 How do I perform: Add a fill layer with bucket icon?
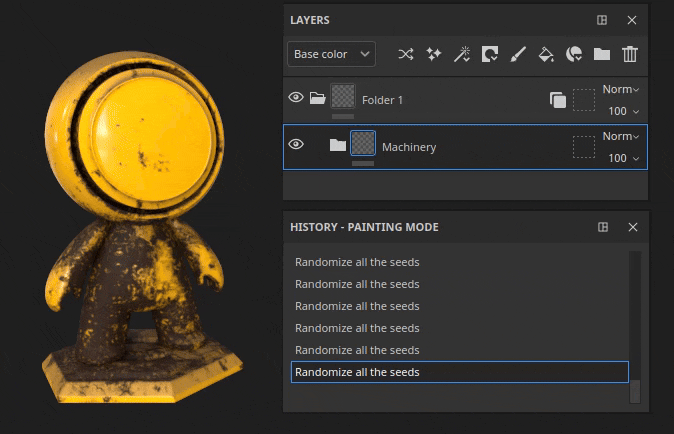(546, 54)
